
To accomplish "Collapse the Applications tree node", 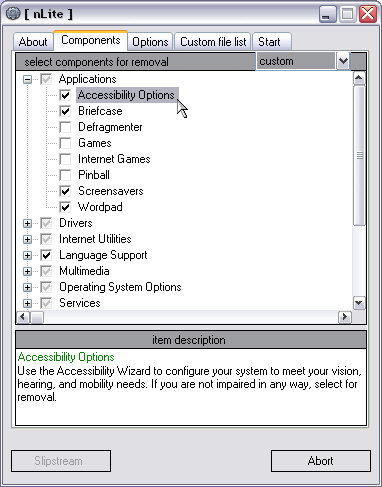I will 27,79.
